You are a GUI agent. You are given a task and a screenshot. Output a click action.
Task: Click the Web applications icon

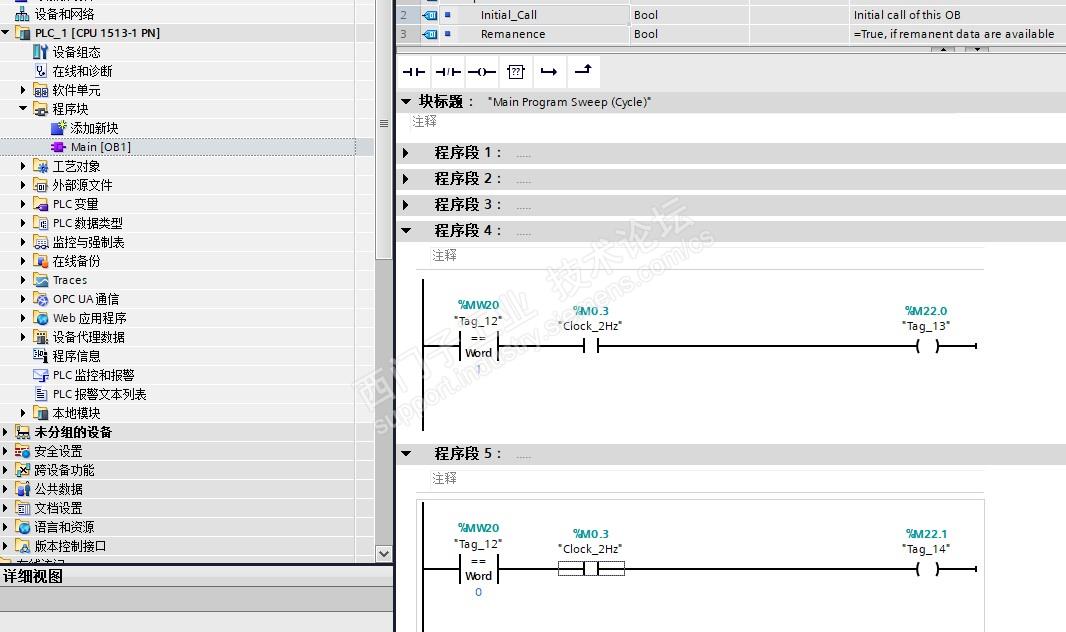(x=40, y=318)
